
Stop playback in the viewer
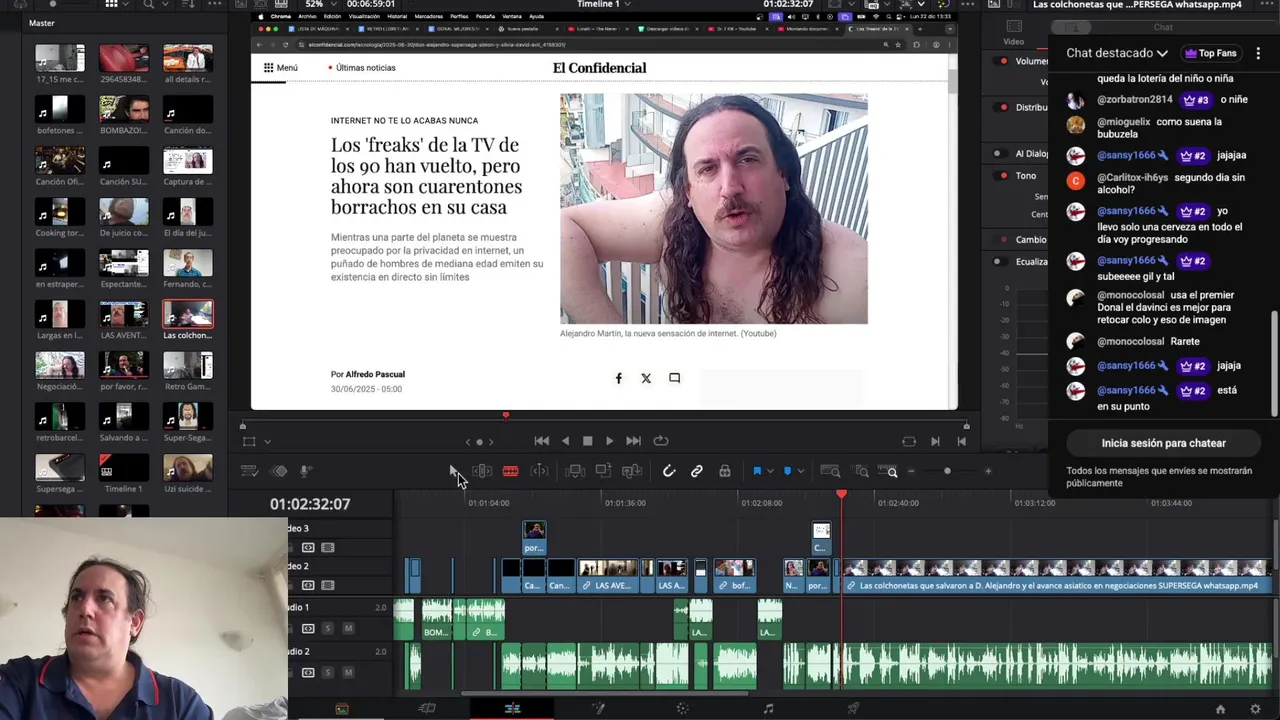587,441
